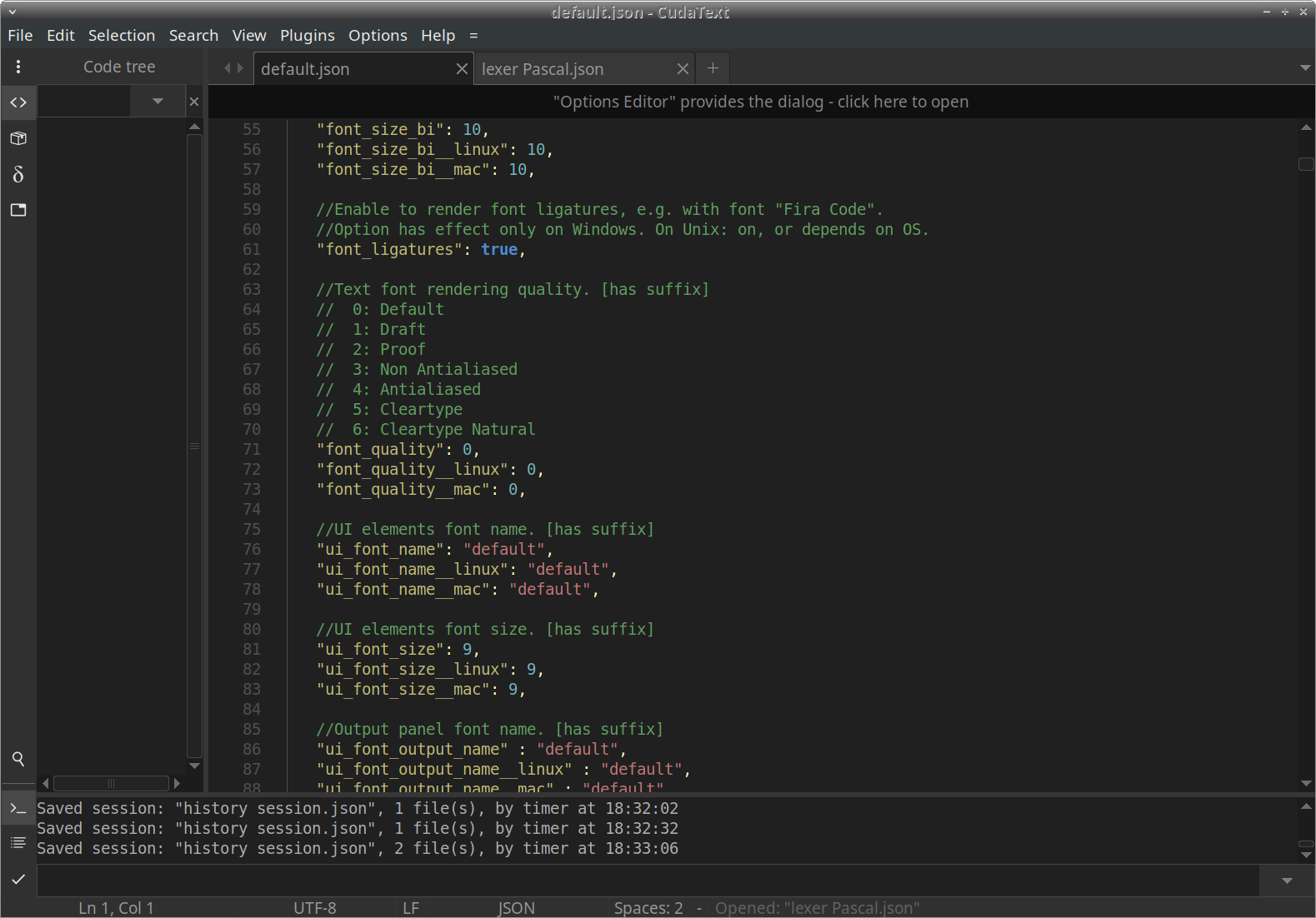Toggle the Console panel icon
This screenshot has width=1316, height=918.
coord(18,808)
